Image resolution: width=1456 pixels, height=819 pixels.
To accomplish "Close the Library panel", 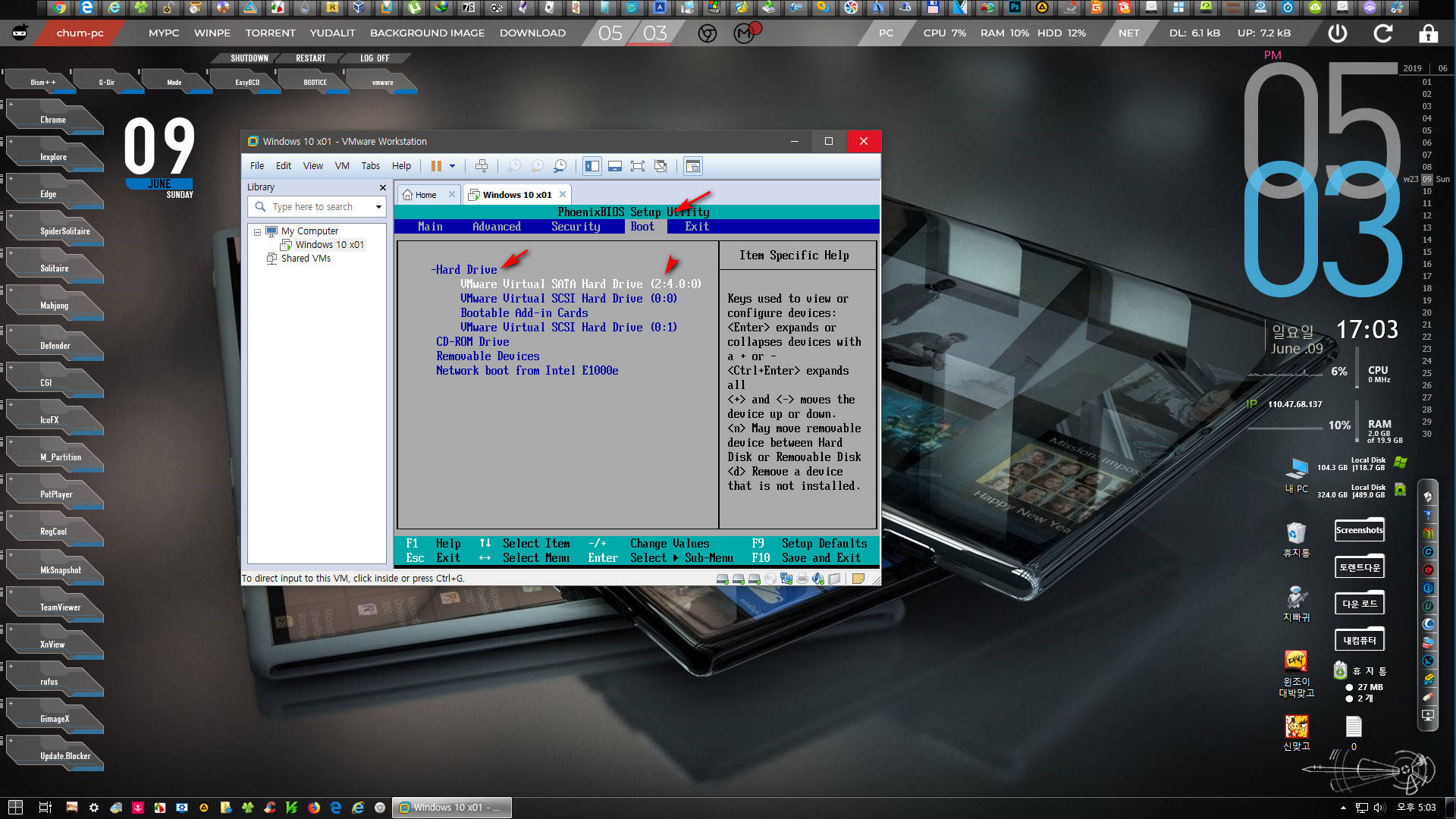I will click(x=382, y=187).
